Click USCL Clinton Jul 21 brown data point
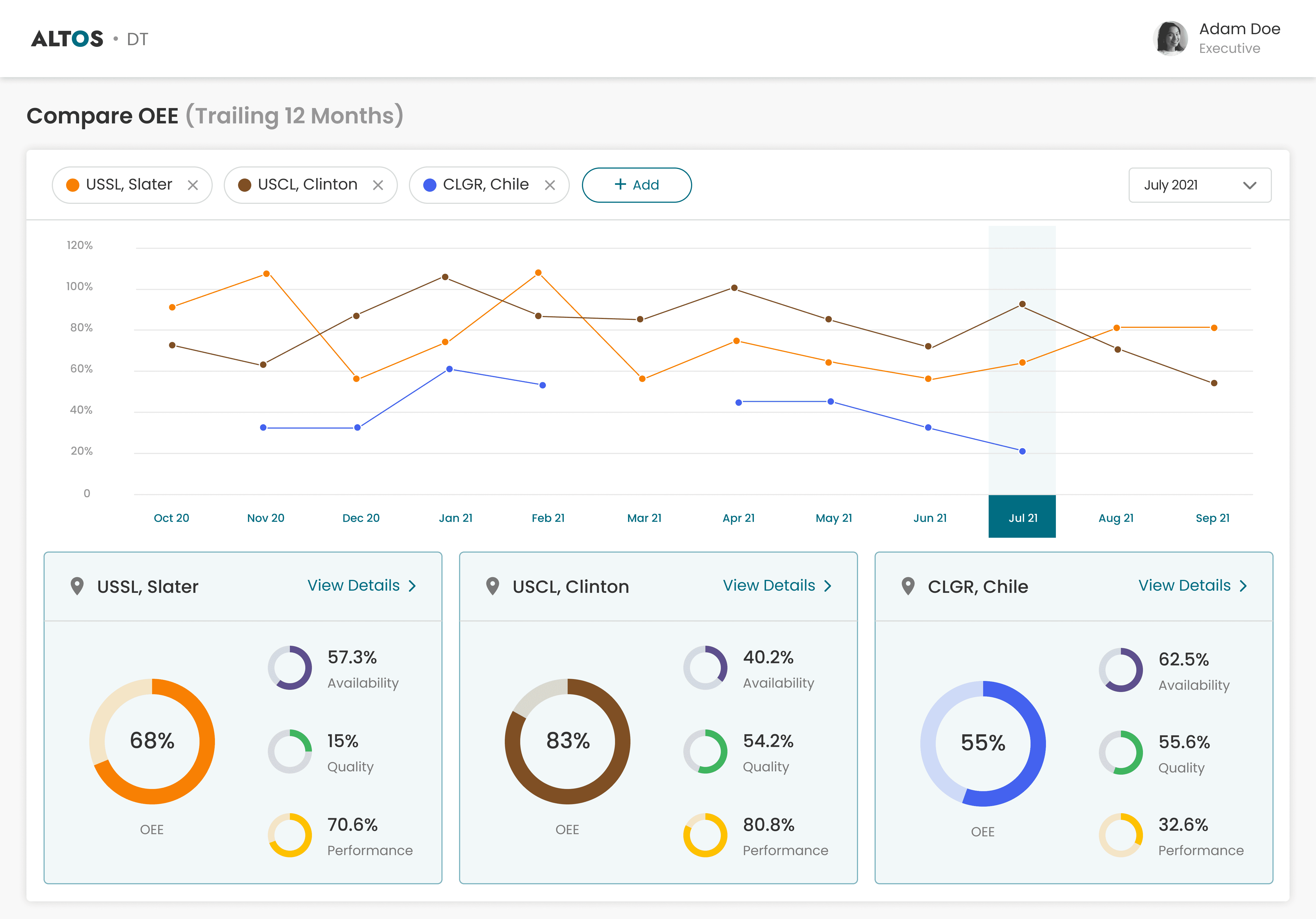The width and height of the screenshot is (1316, 919). (x=1022, y=304)
